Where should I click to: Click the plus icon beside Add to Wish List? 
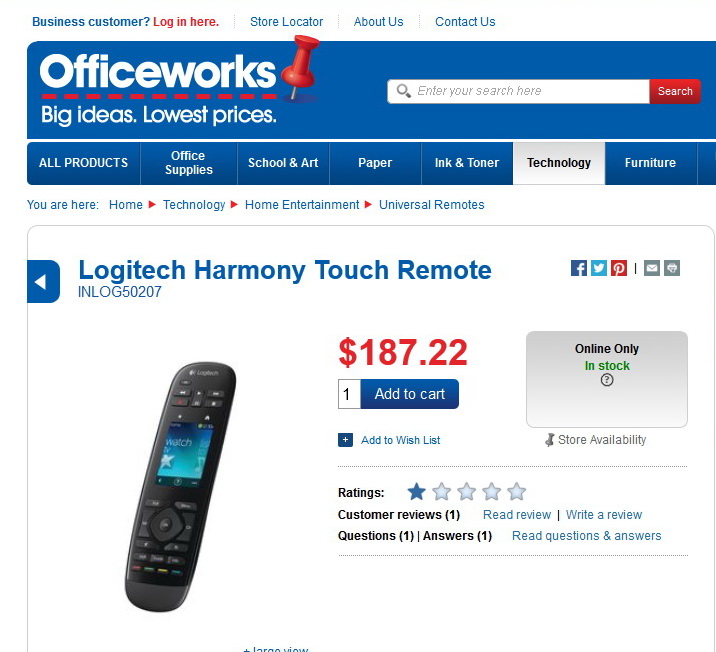pos(345,440)
